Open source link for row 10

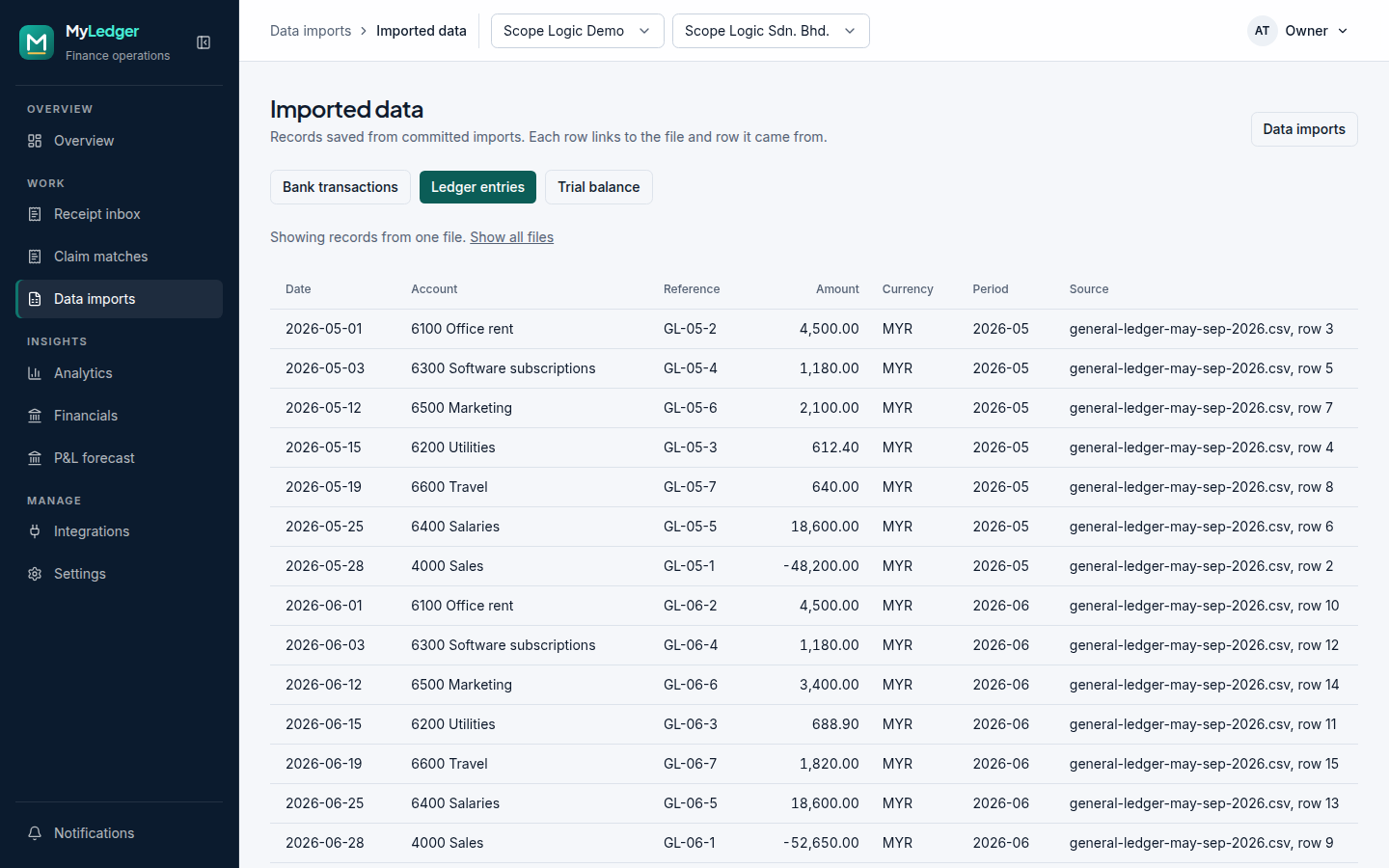coord(1204,606)
